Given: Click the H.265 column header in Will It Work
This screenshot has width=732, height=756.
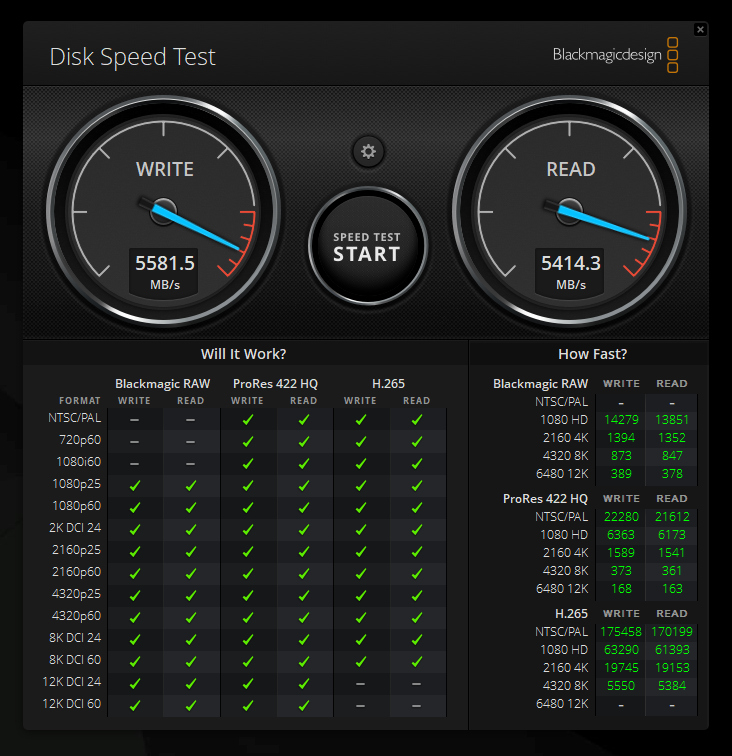Looking at the screenshot, I should 388,383.
